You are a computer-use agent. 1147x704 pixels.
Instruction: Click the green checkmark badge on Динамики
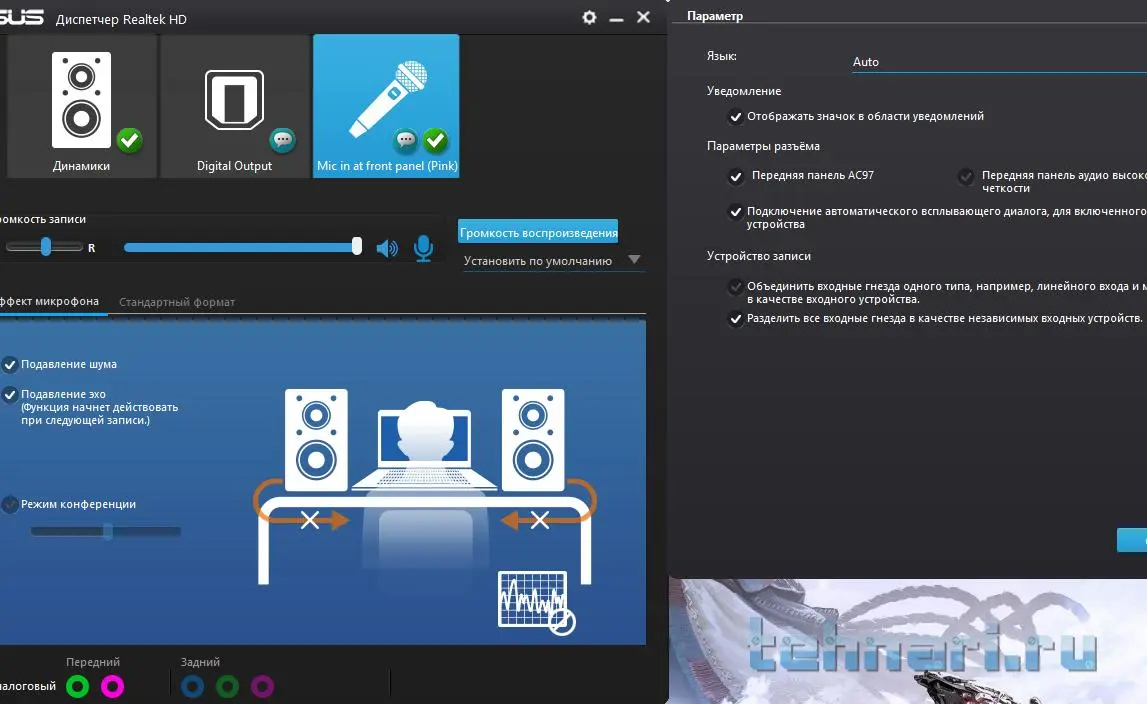[x=129, y=140]
